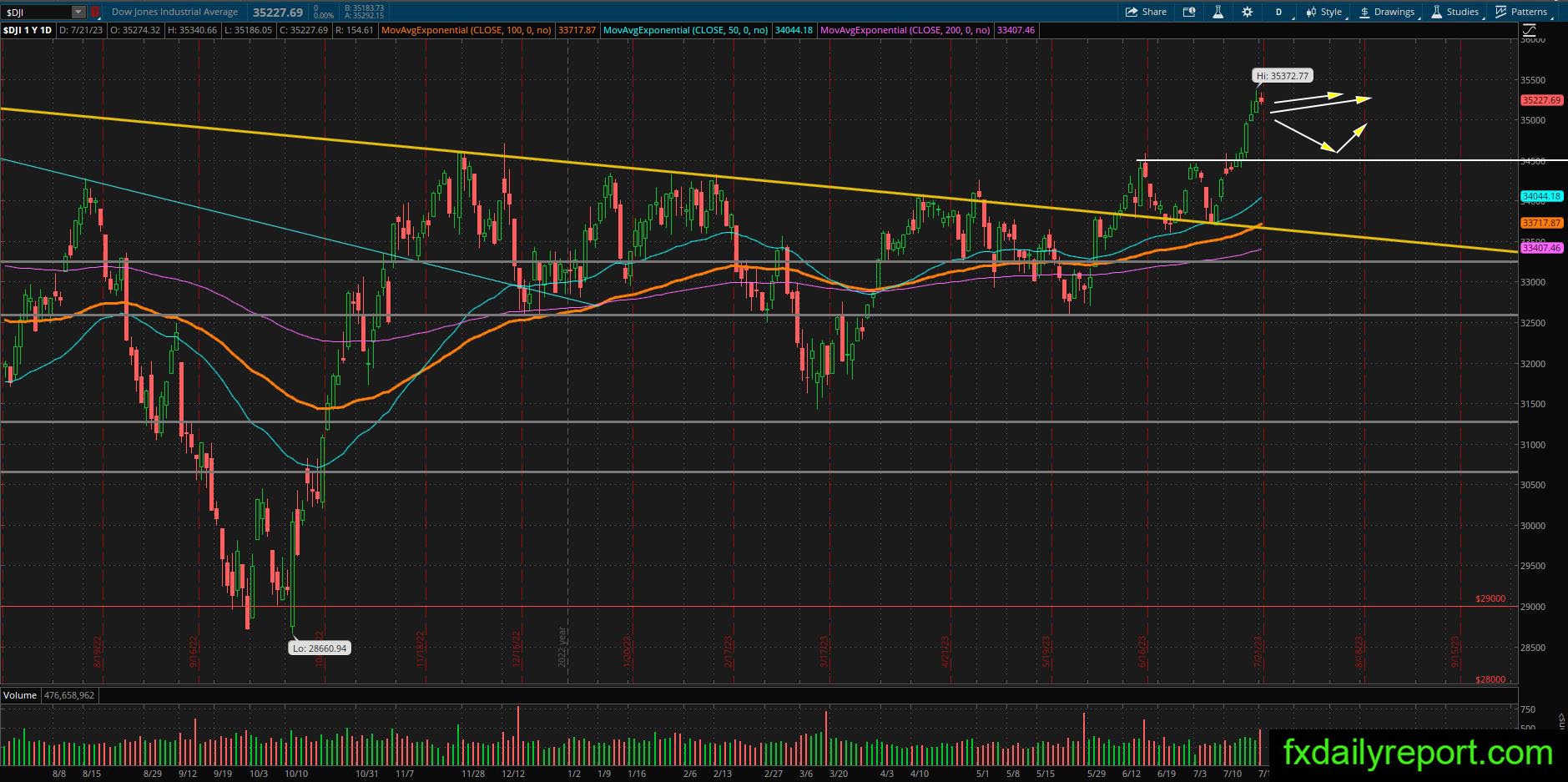Open the D timeframe selector
Viewport: 1568px width, 782px height.
click(1278, 12)
